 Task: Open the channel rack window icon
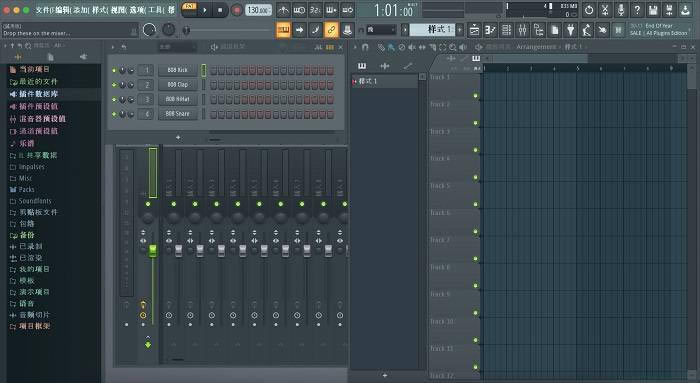pos(506,30)
